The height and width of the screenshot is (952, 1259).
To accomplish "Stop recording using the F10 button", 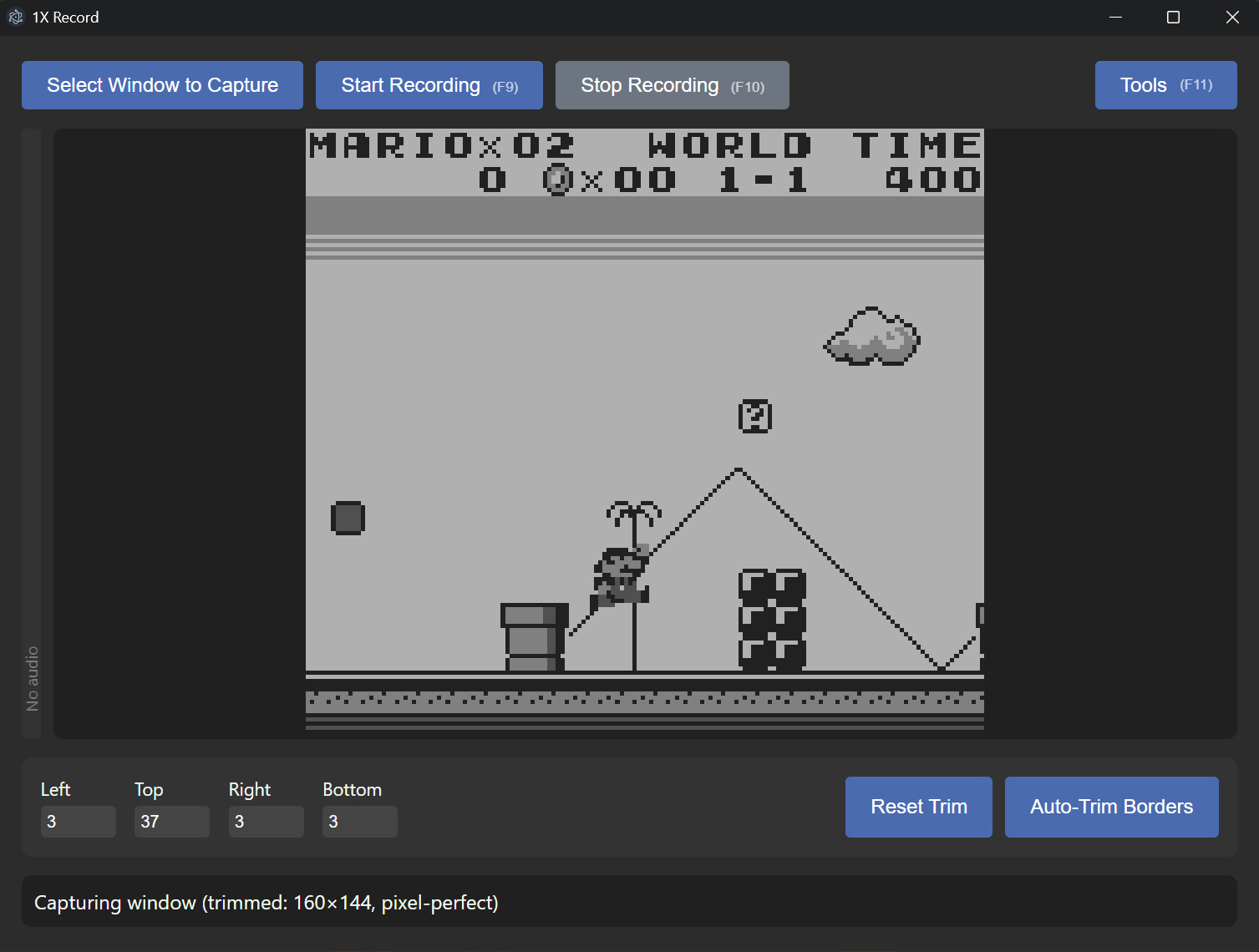I will point(672,85).
